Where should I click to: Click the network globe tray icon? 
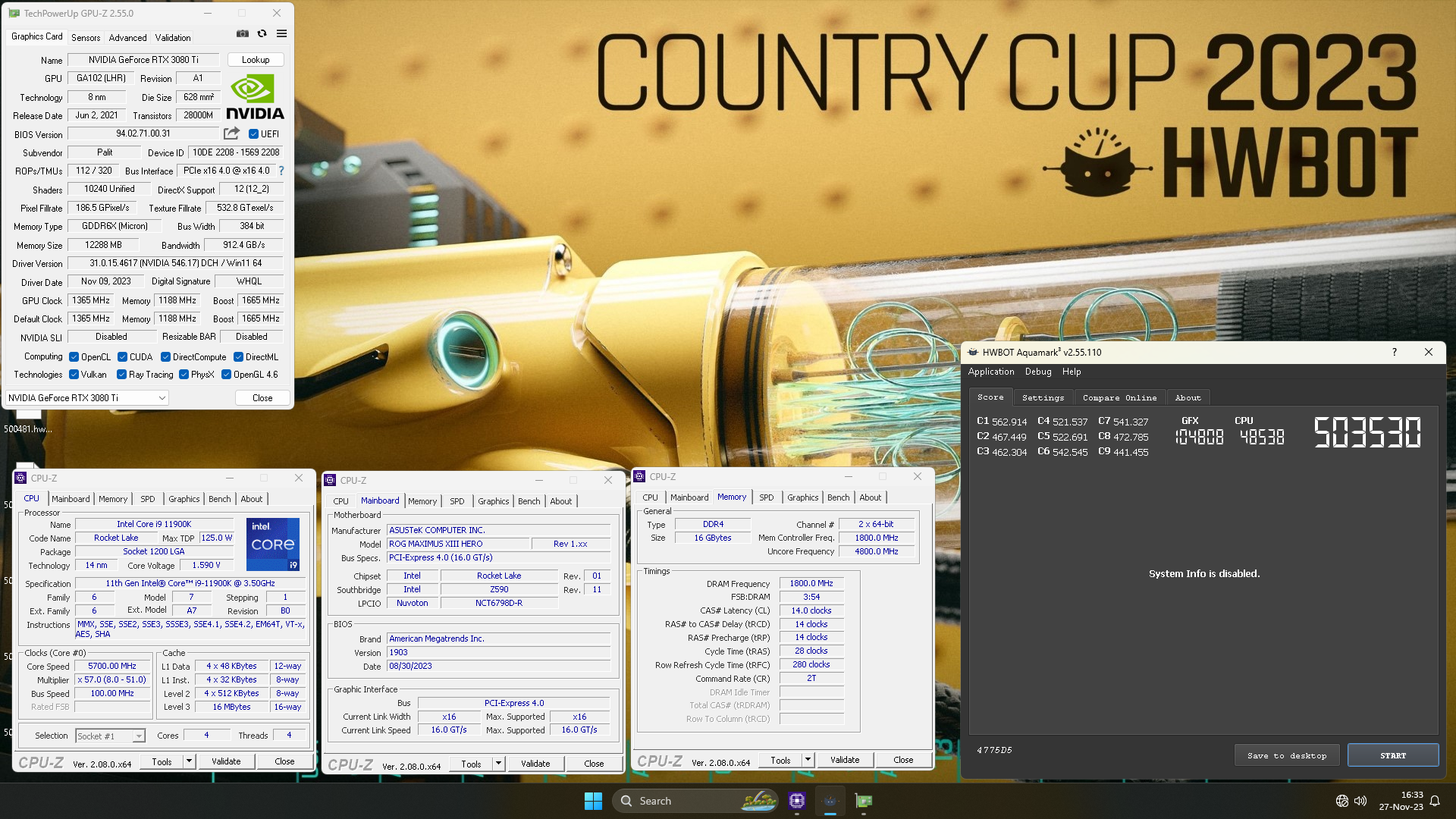[x=1342, y=801]
